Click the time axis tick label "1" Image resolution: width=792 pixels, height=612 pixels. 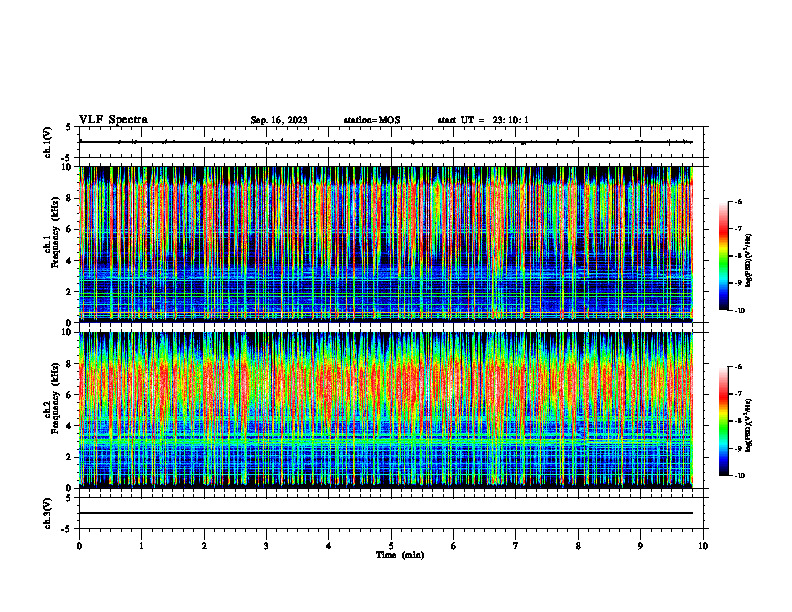point(141,546)
